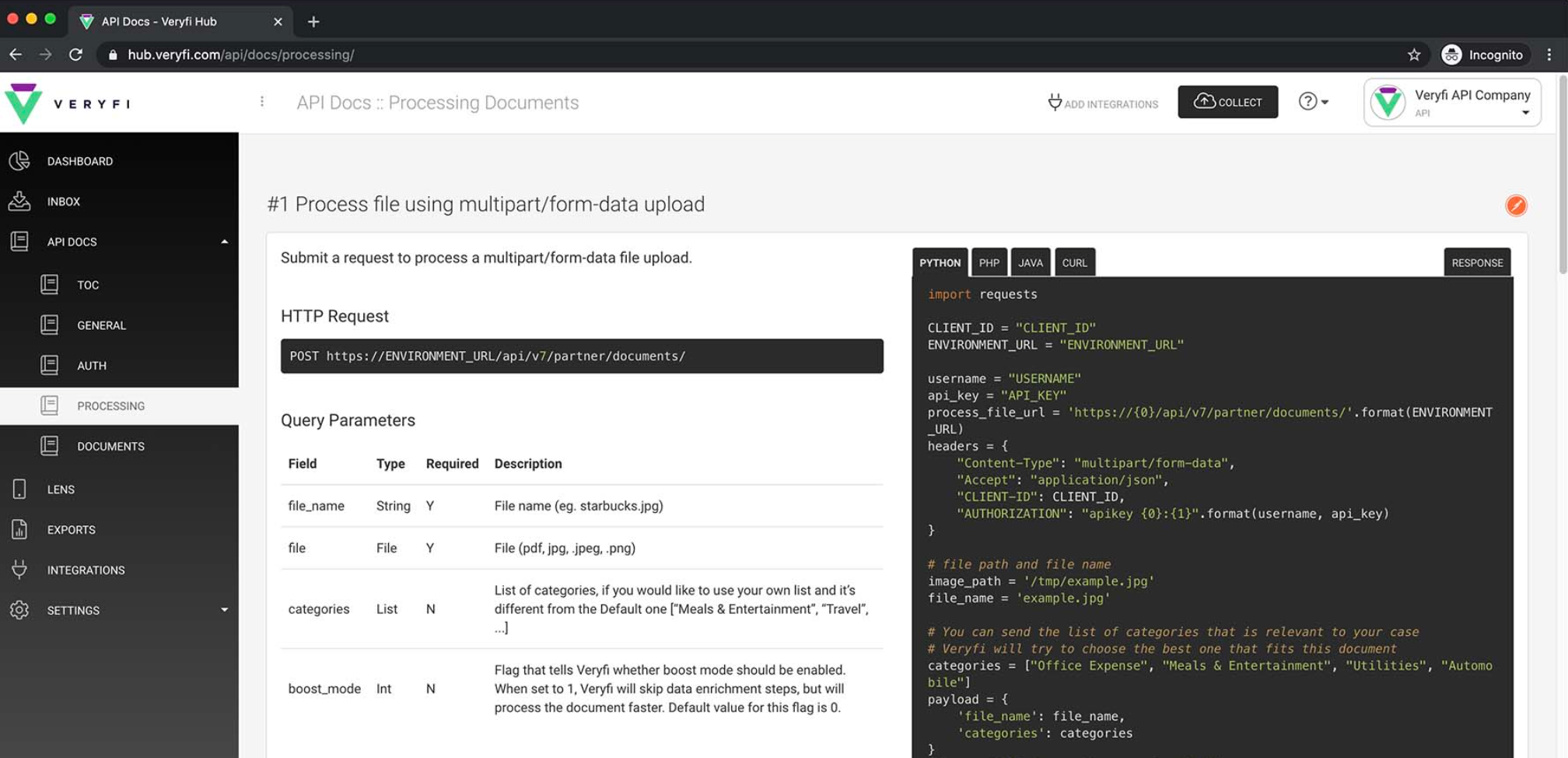Image resolution: width=1568 pixels, height=758 pixels.
Task: Click the Incognito profile icon
Action: [1451, 54]
